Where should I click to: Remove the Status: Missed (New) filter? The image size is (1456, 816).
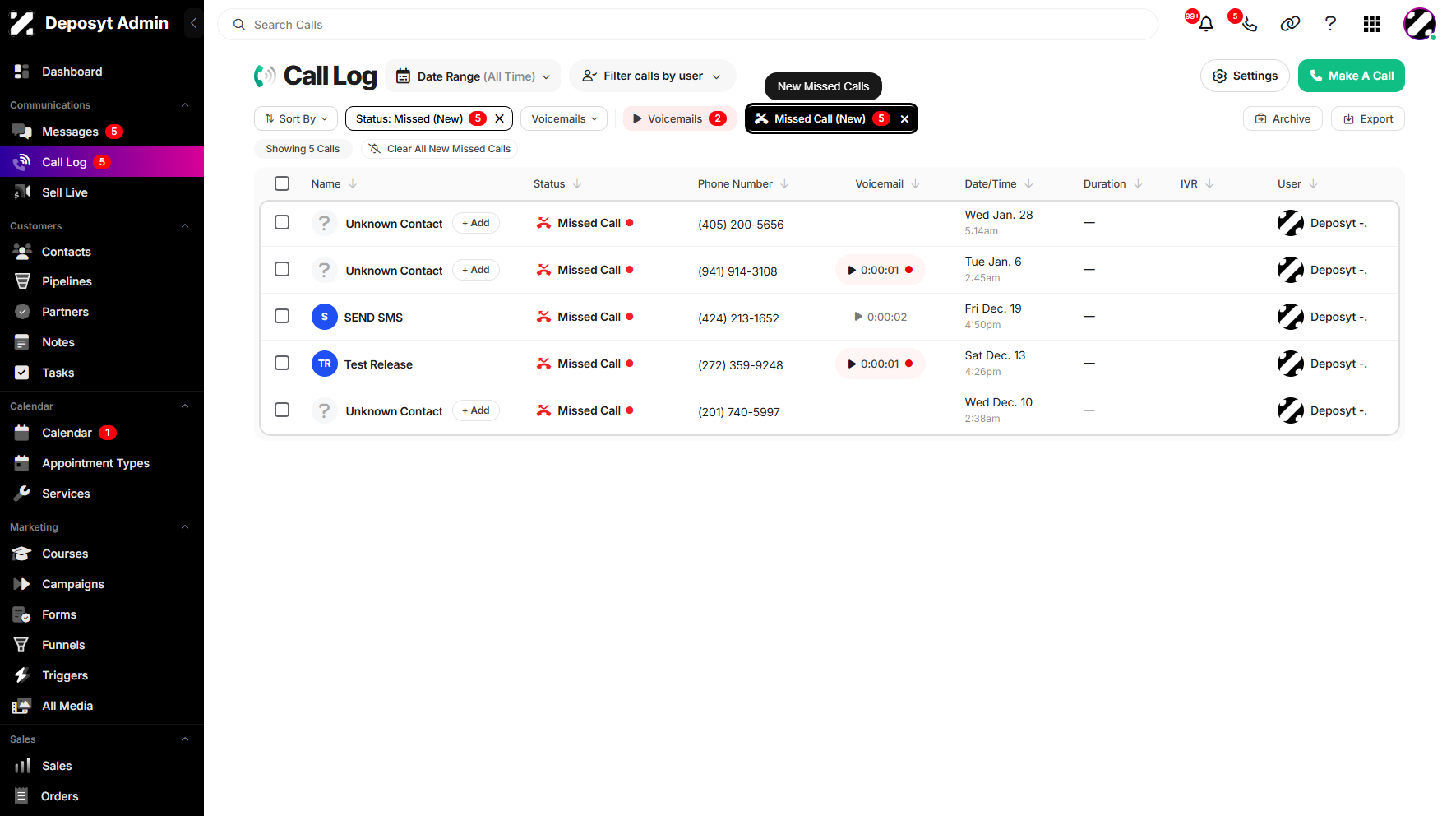click(499, 118)
